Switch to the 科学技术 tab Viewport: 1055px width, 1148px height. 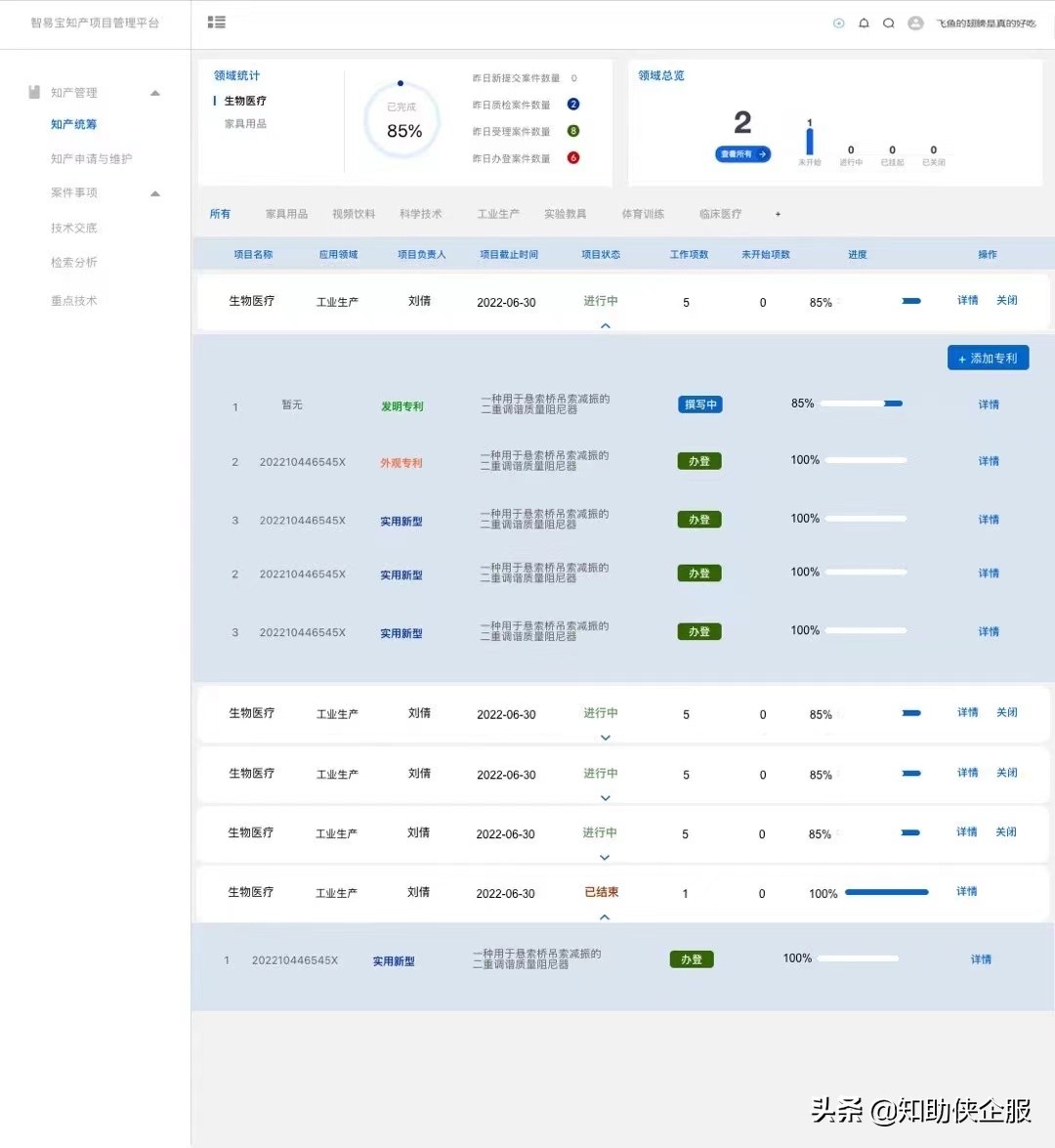coord(420,214)
